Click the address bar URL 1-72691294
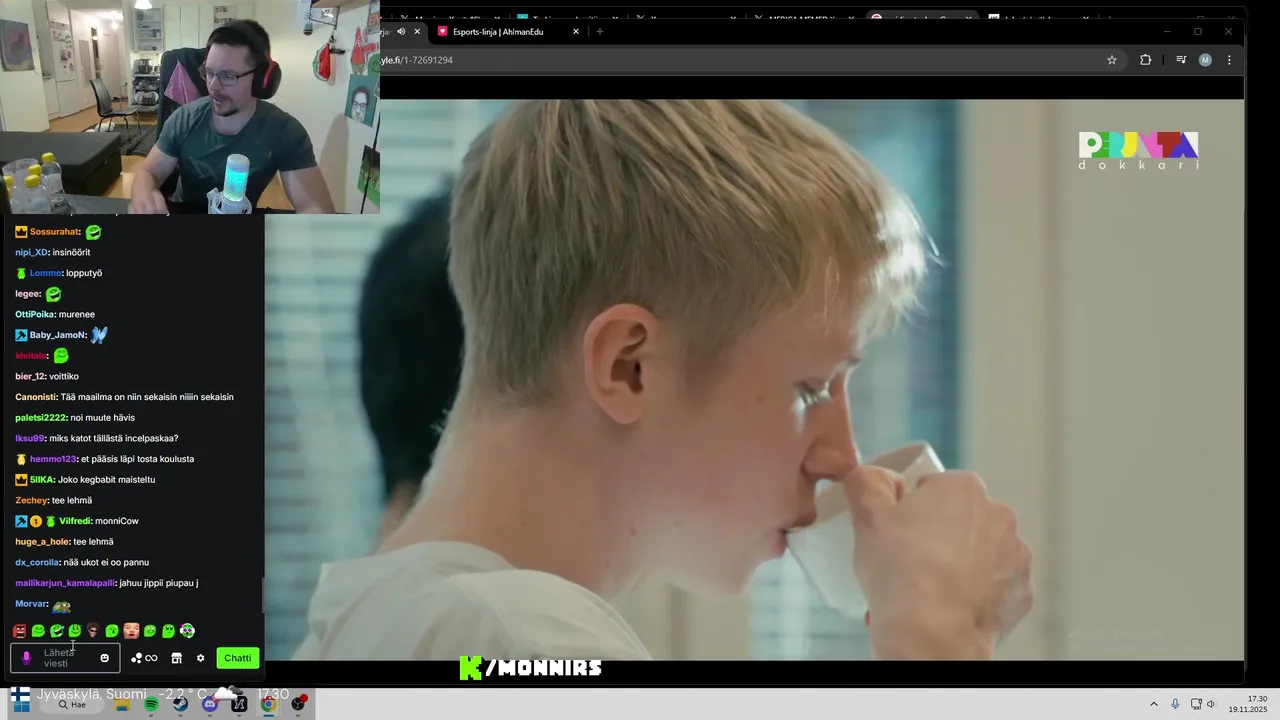 point(417,60)
